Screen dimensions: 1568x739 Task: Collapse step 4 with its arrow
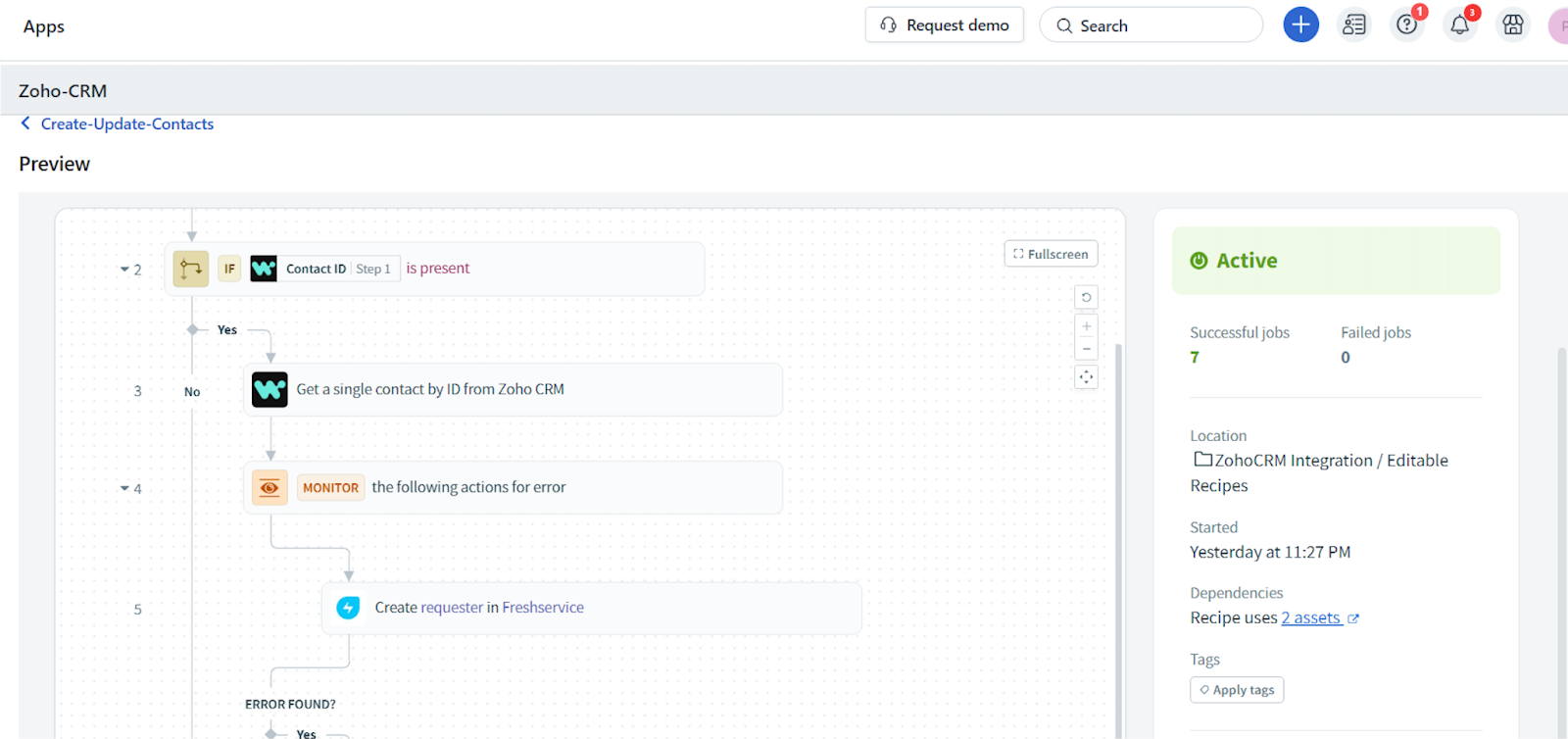pyautogui.click(x=124, y=488)
